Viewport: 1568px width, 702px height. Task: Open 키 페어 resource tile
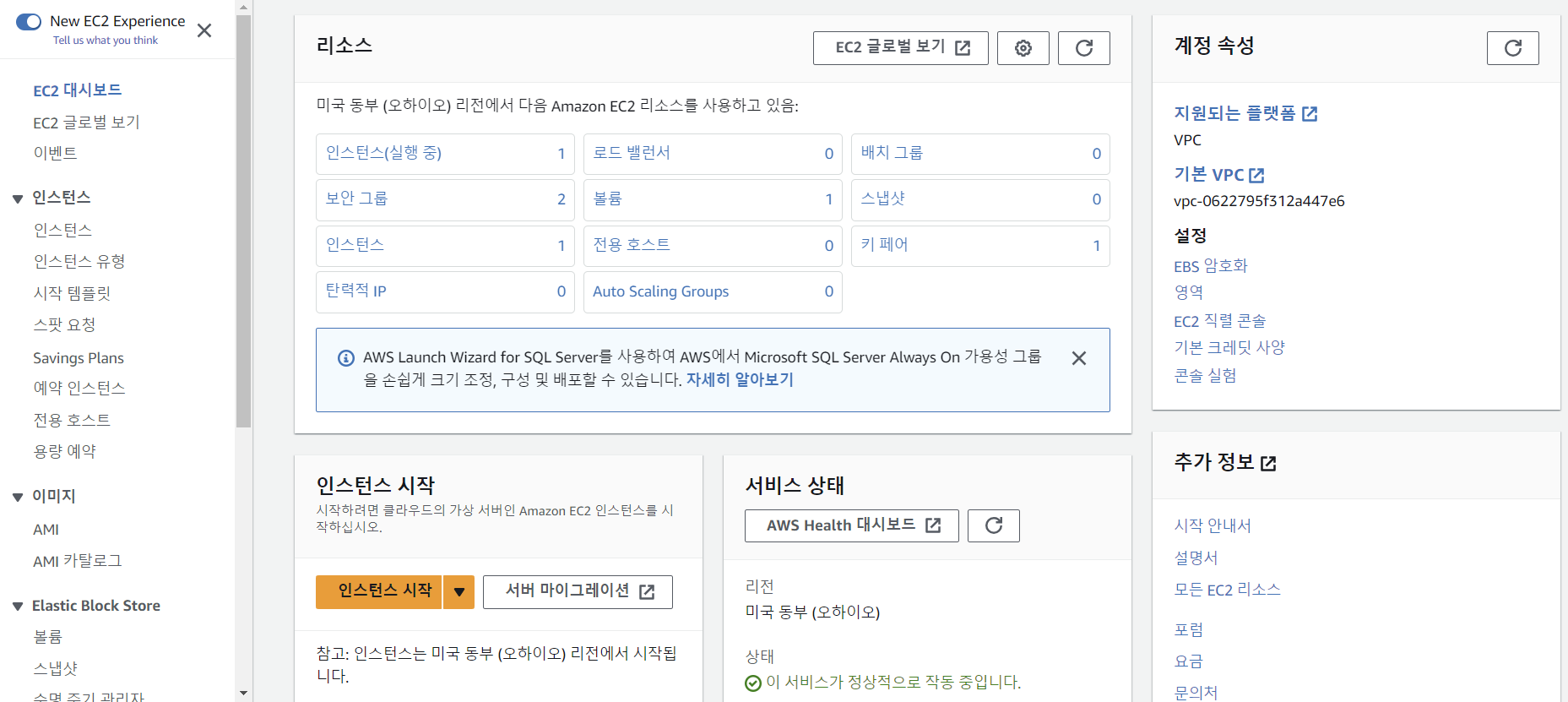click(x=980, y=246)
